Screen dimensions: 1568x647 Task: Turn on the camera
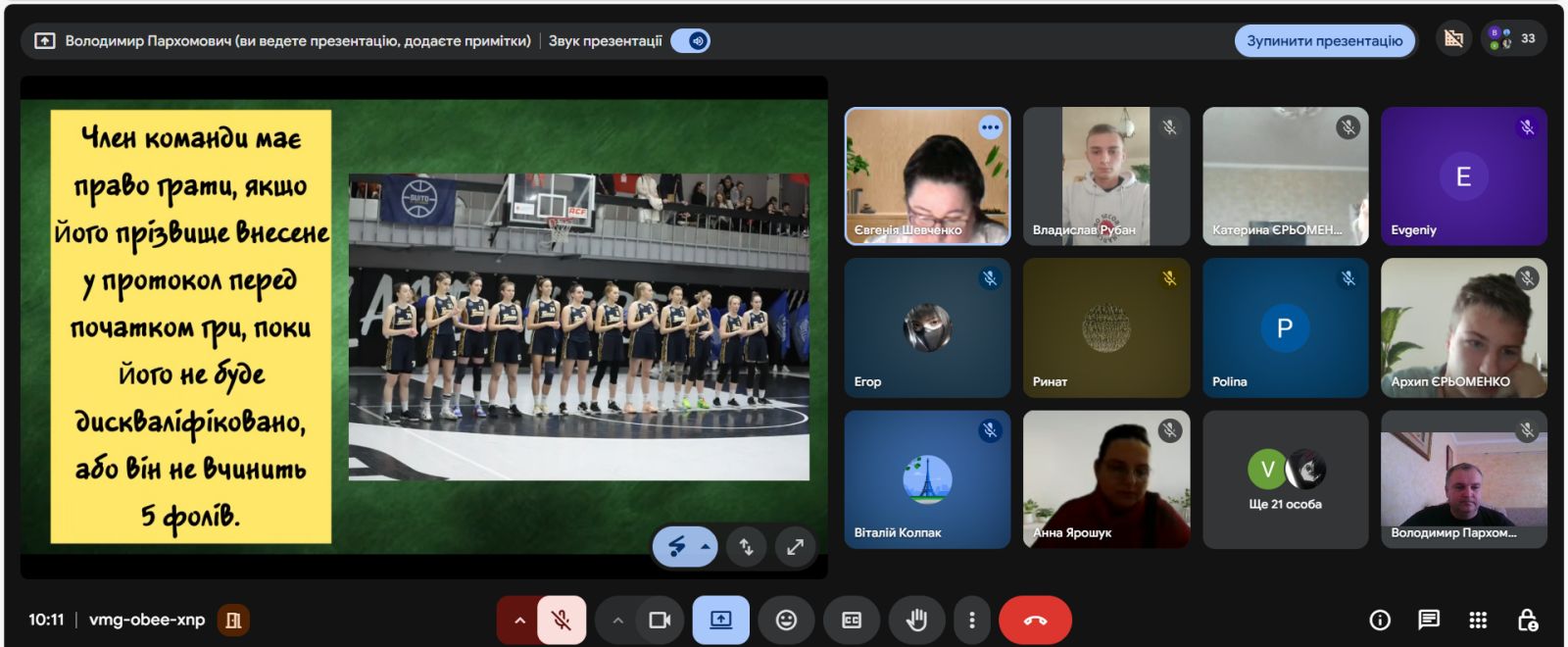[660, 621]
